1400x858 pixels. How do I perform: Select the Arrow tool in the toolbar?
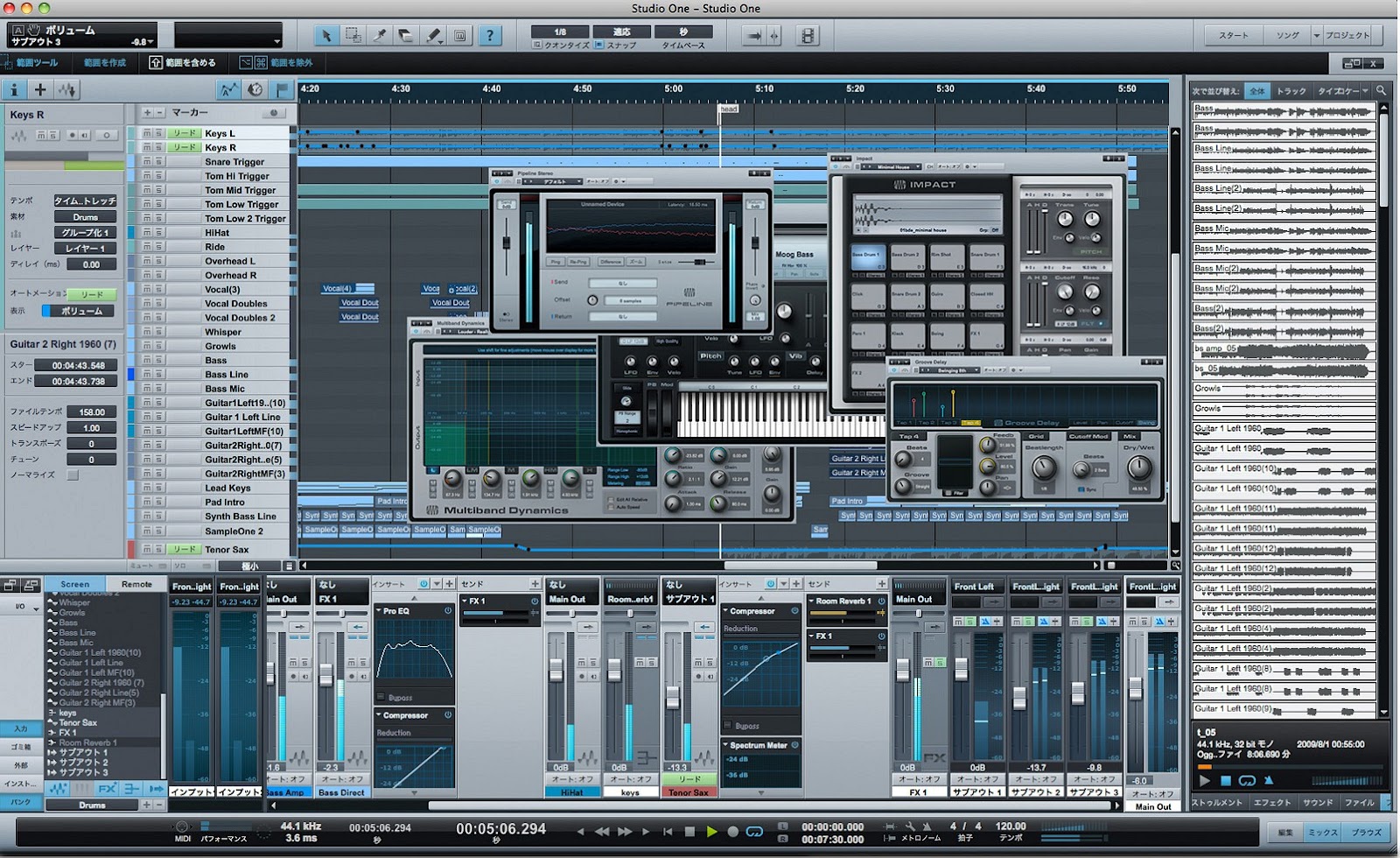(x=326, y=36)
